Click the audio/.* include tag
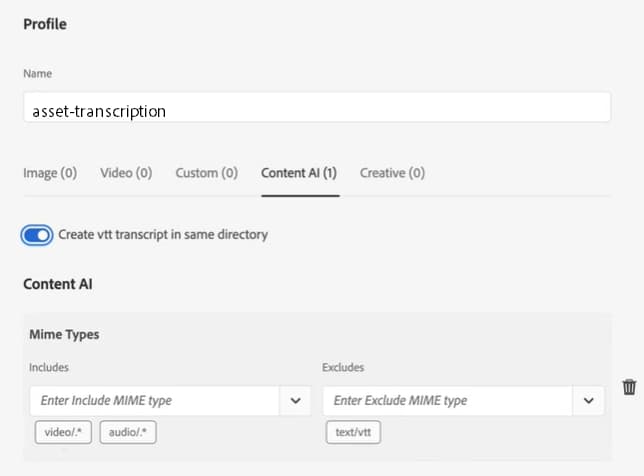Image resolution: width=644 pixels, height=476 pixels. [x=127, y=433]
